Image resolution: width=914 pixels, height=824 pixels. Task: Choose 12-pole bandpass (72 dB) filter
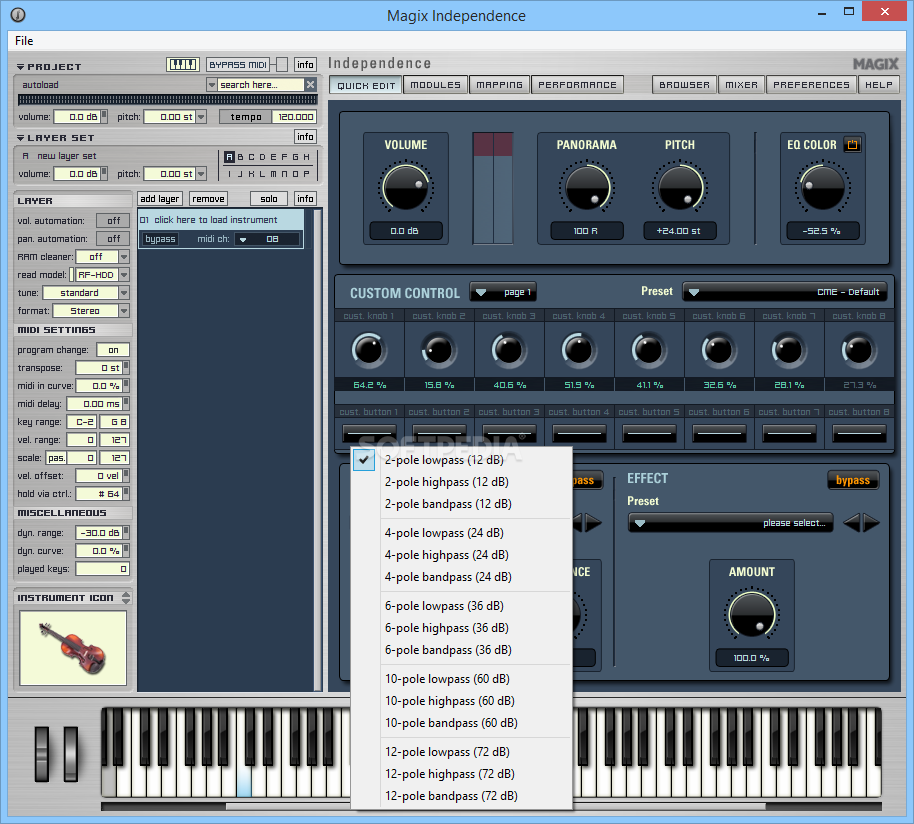pyautogui.click(x=451, y=795)
